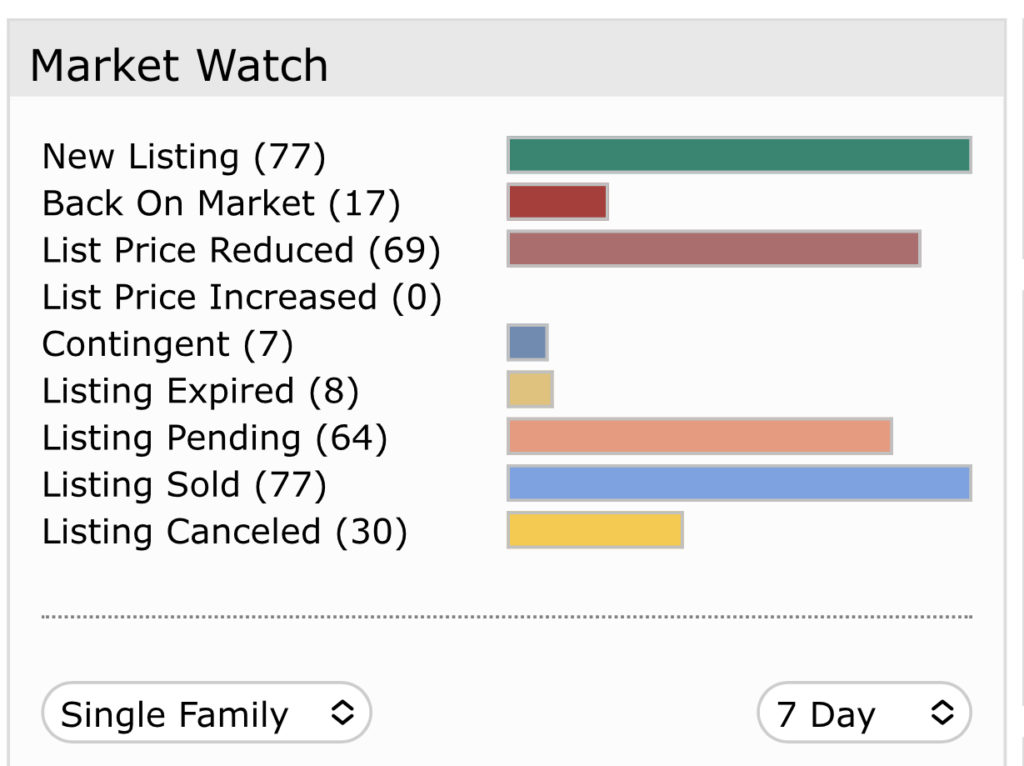Viewport: 1024px width, 766px height.
Task: Open the Back On Market (17) link
Action: point(221,203)
